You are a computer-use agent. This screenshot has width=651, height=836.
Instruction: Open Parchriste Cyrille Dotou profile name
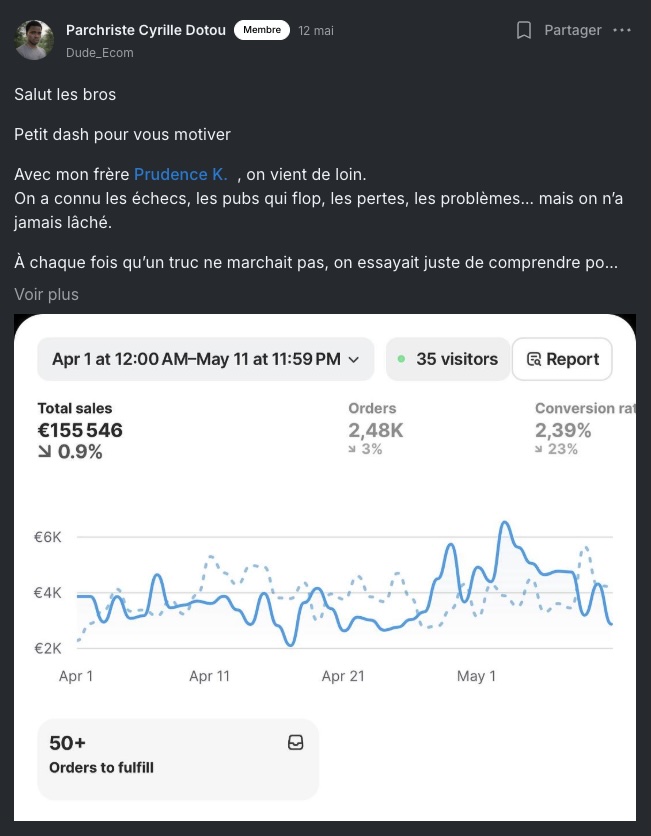point(146,30)
